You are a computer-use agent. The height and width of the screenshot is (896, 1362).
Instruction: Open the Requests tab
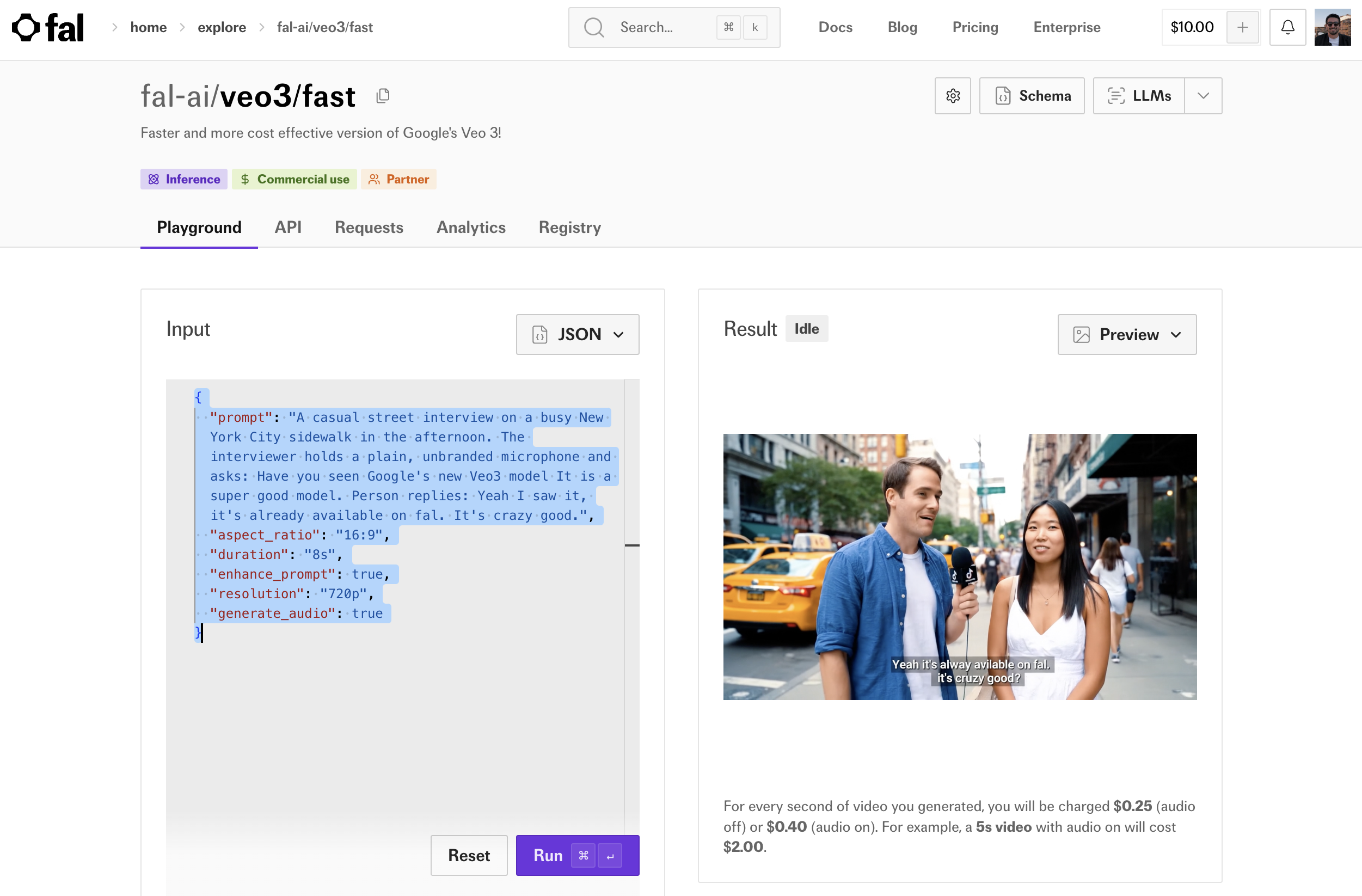pyautogui.click(x=369, y=227)
